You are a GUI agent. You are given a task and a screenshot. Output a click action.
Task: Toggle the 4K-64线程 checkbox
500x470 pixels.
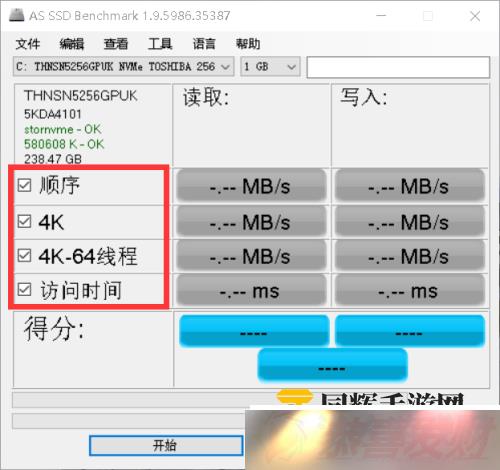pos(24,256)
